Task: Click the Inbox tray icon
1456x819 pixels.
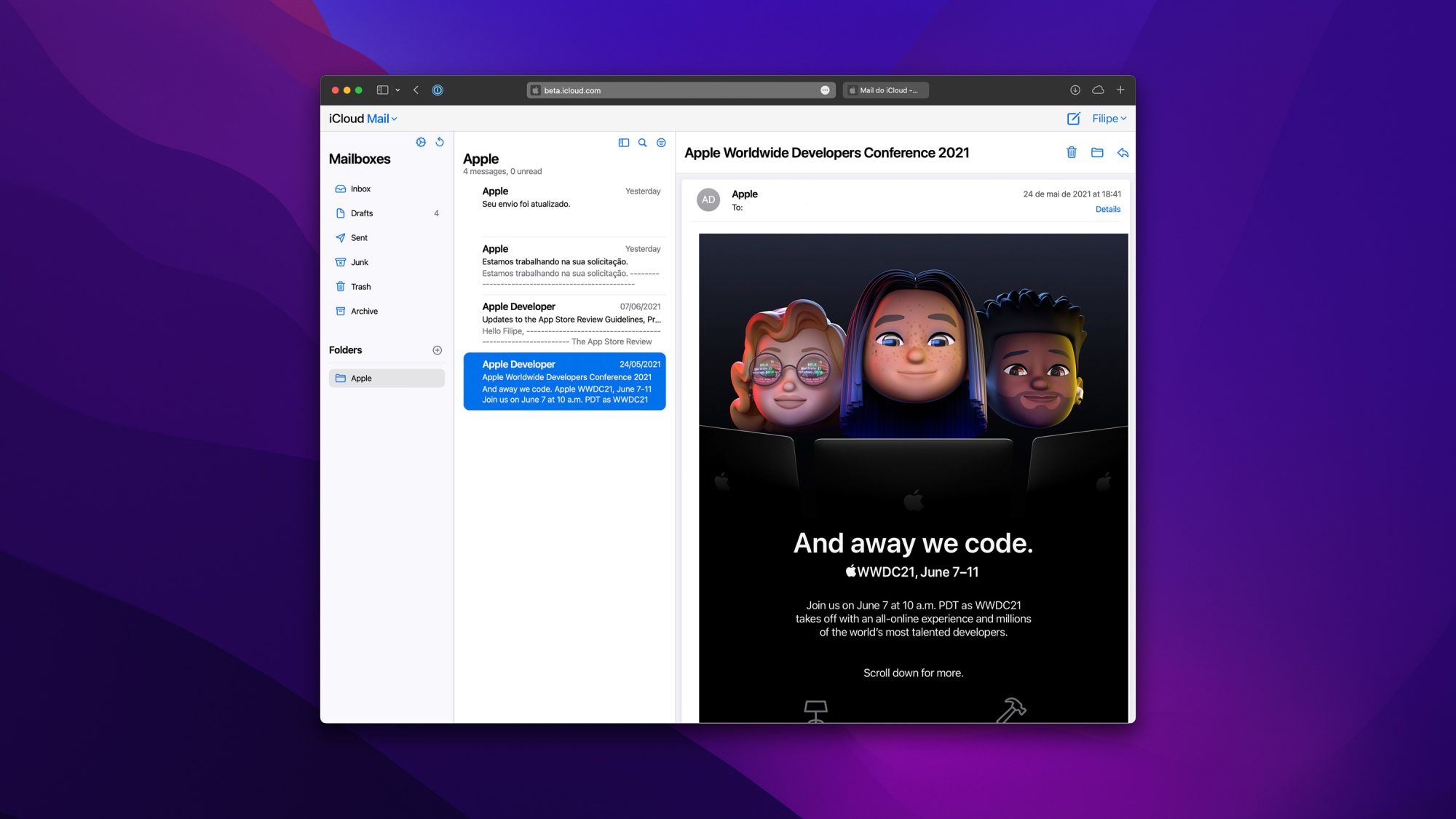Action: [340, 189]
